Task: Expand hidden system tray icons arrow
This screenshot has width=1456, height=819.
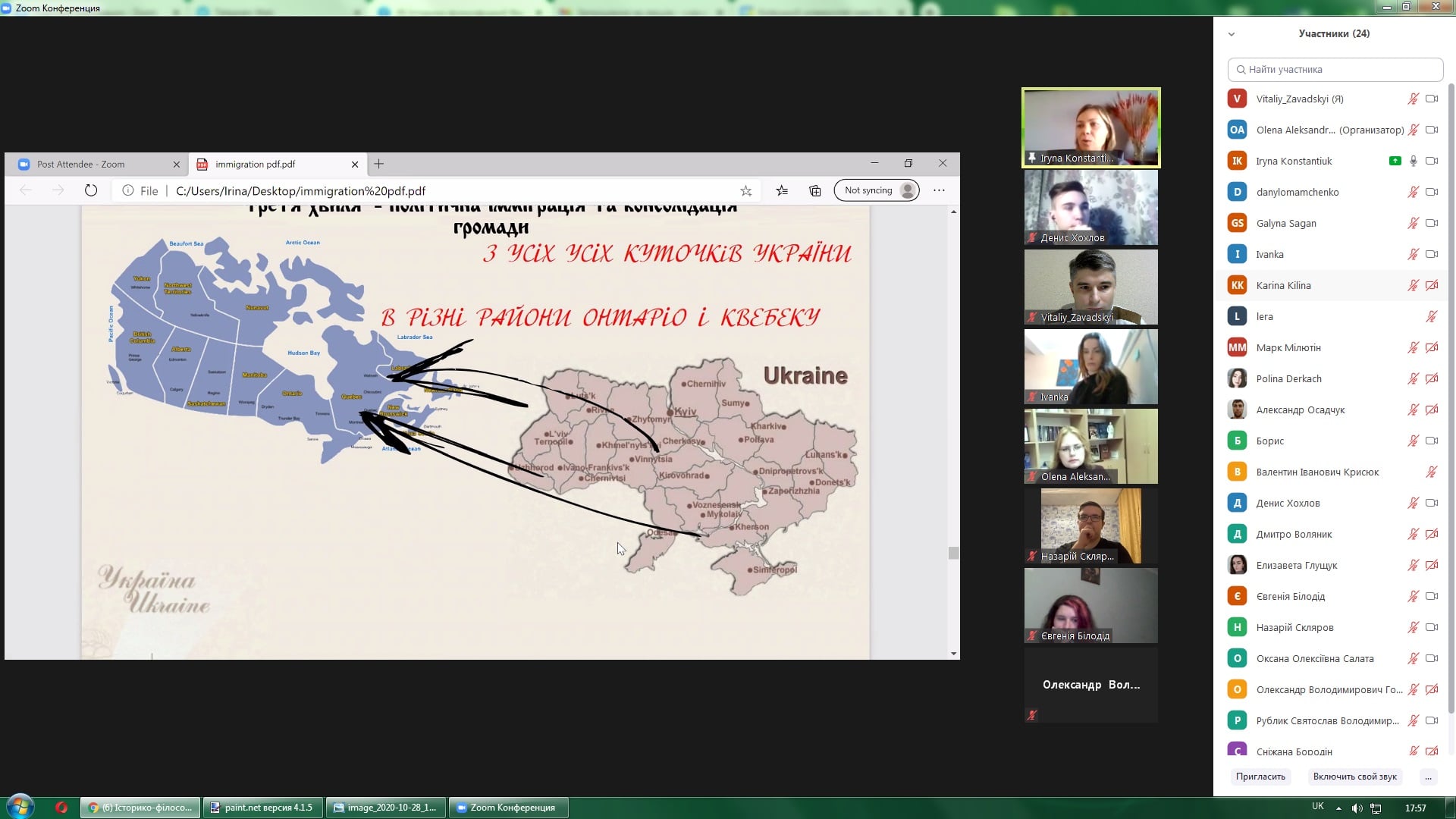Action: point(1338,808)
